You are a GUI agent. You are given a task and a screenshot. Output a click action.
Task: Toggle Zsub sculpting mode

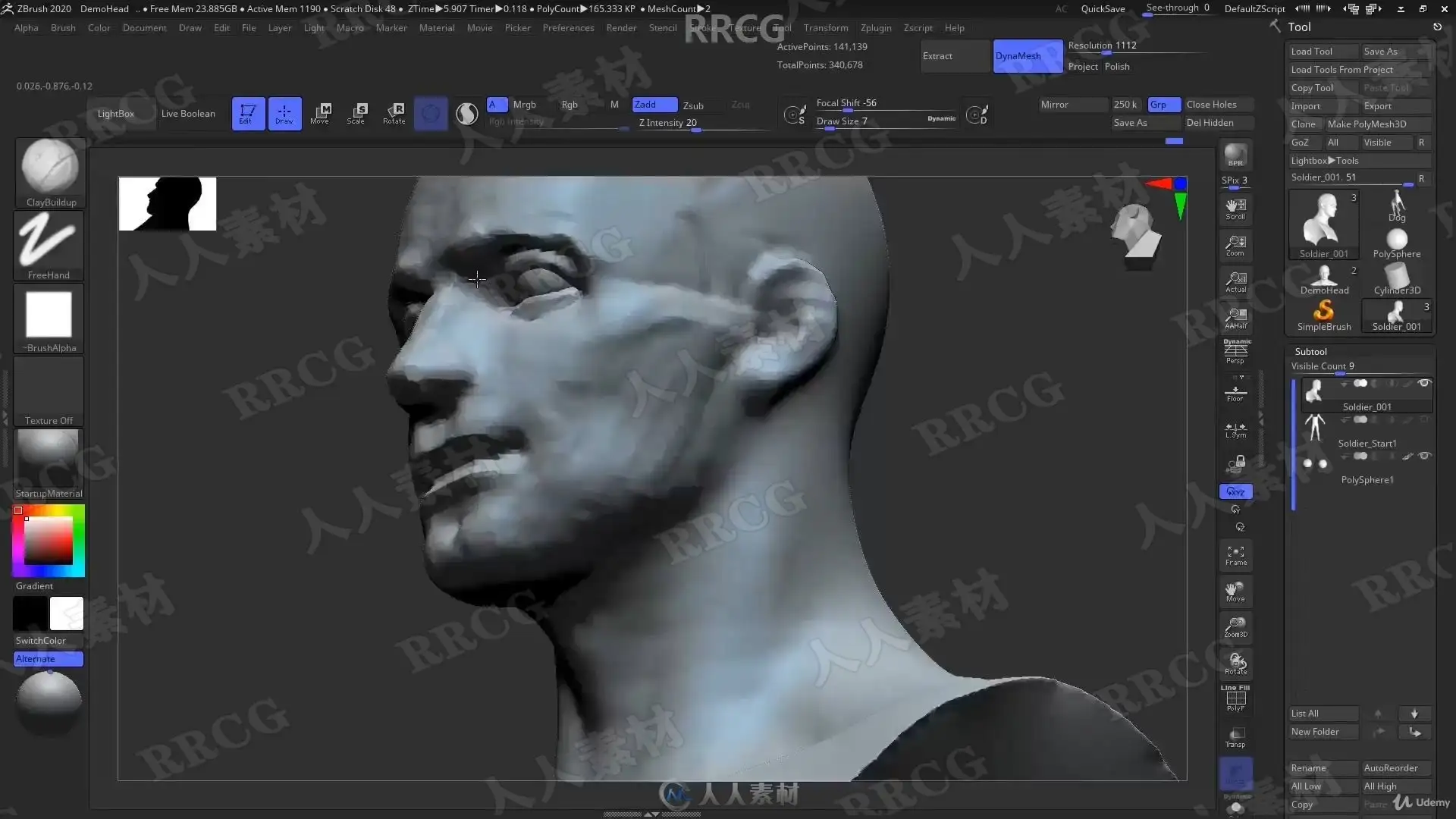(693, 105)
